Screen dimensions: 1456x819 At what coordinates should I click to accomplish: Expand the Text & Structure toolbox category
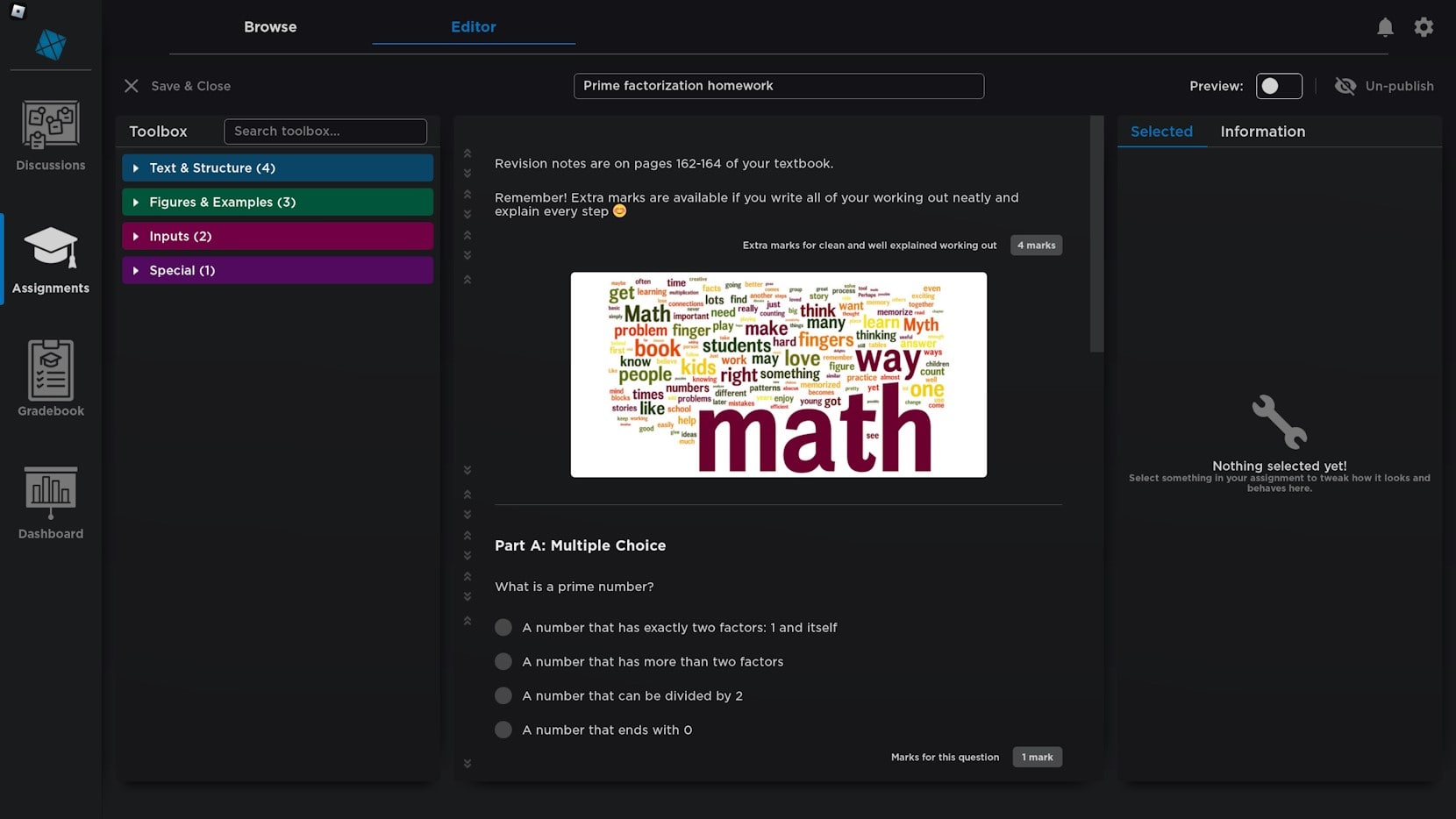277,168
